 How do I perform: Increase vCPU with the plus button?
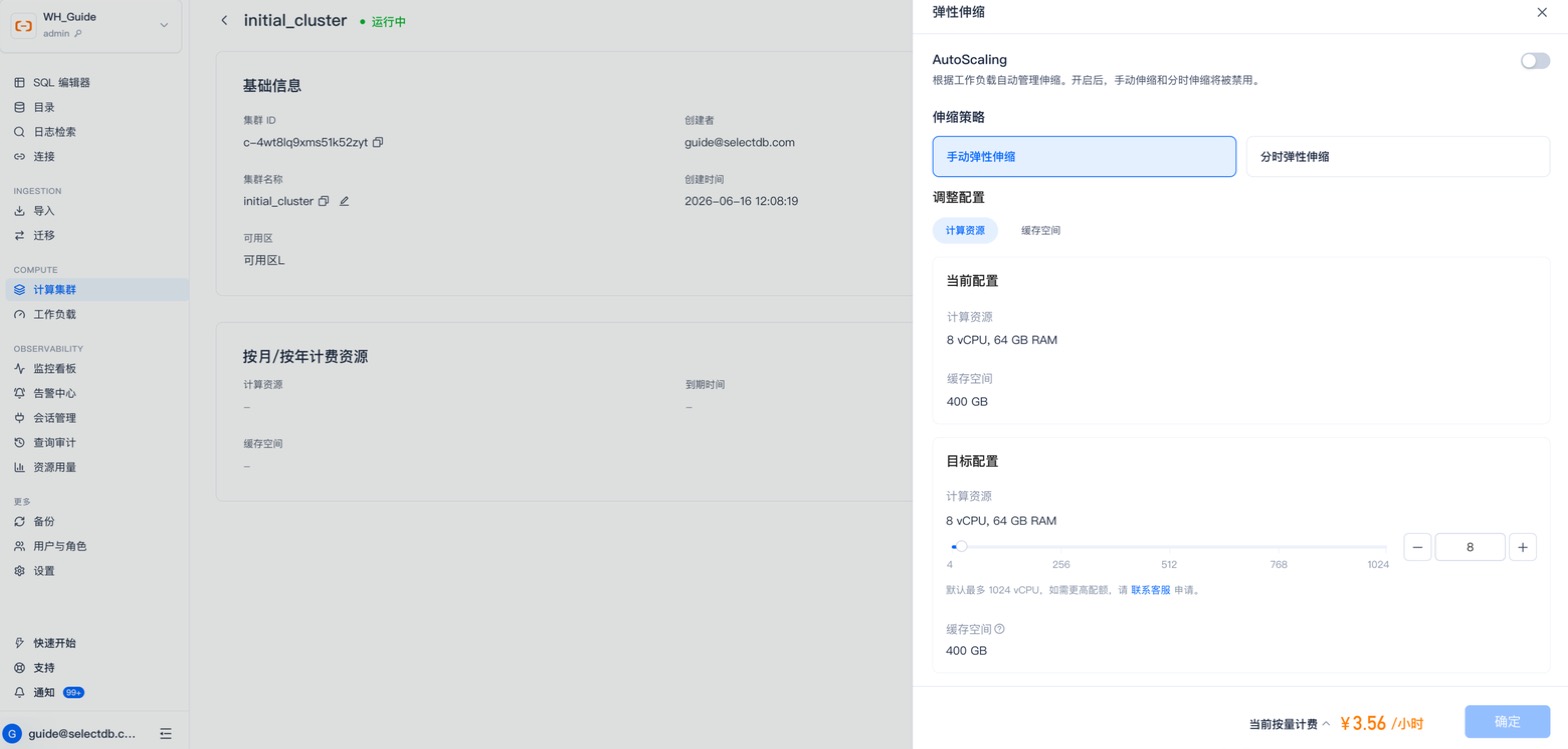[x=1522, y=547]
